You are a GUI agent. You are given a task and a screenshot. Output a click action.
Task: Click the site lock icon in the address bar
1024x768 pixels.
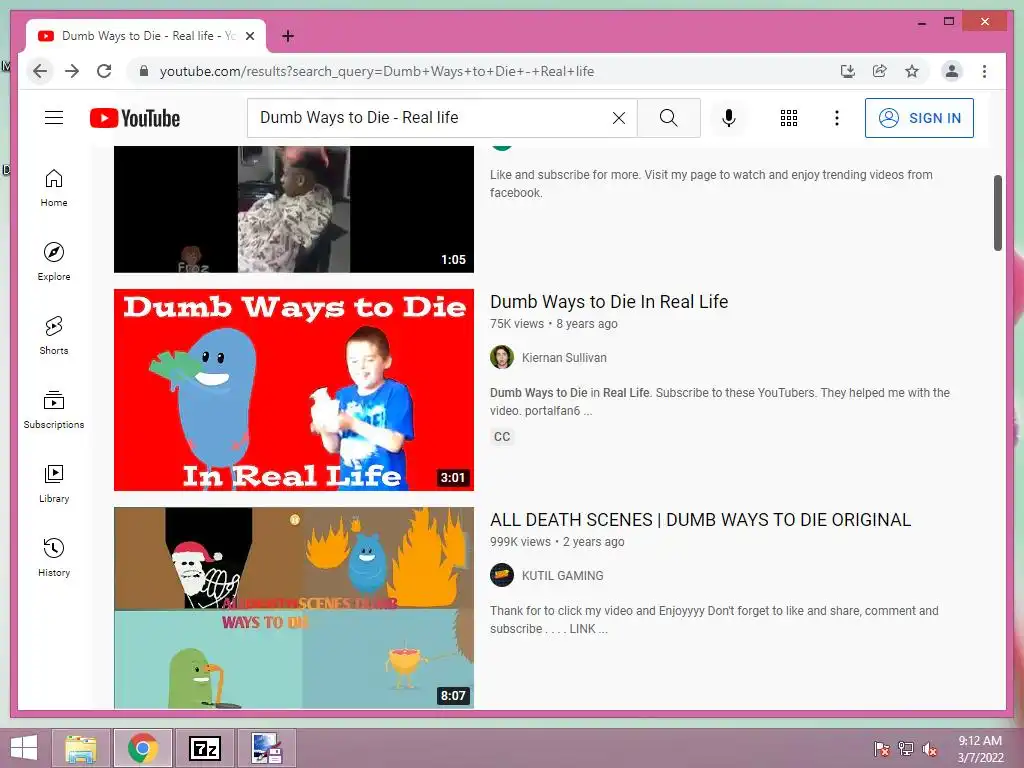point(144,71)
